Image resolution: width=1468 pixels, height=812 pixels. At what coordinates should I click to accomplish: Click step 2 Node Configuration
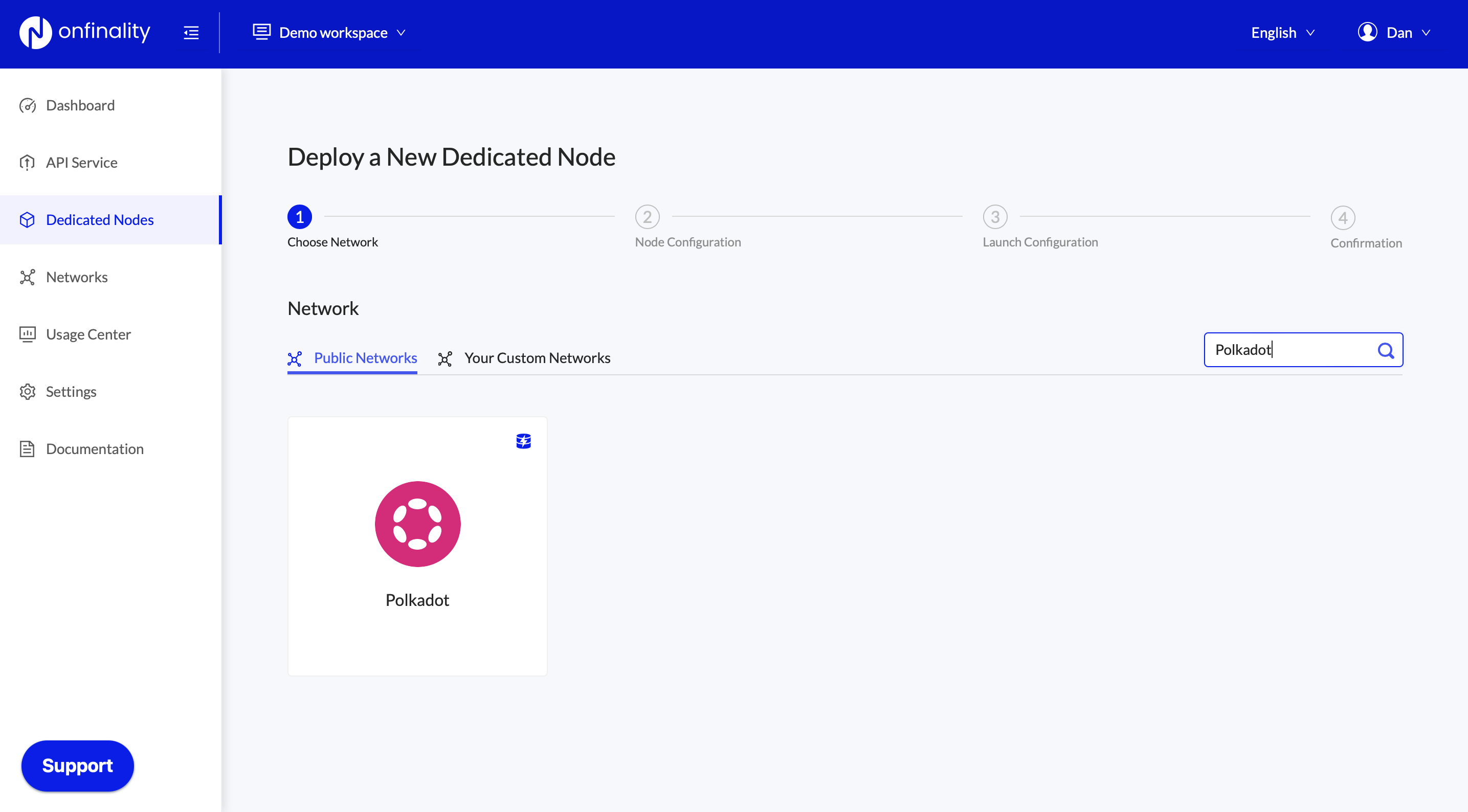(648, 217)
